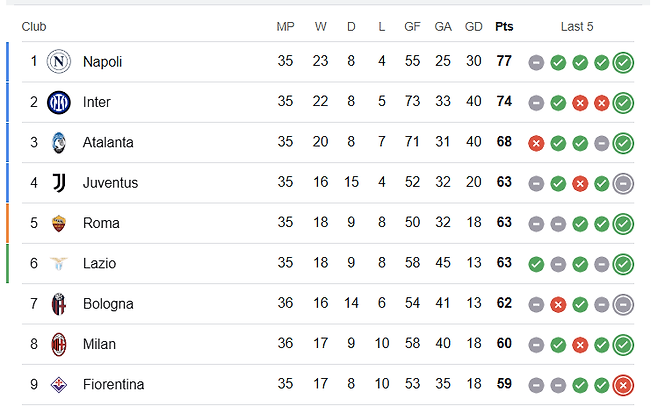The width and height of the screenshot is (658, 406).
Task: Click the Lazio club crest icon
Action: coord(59,264)
